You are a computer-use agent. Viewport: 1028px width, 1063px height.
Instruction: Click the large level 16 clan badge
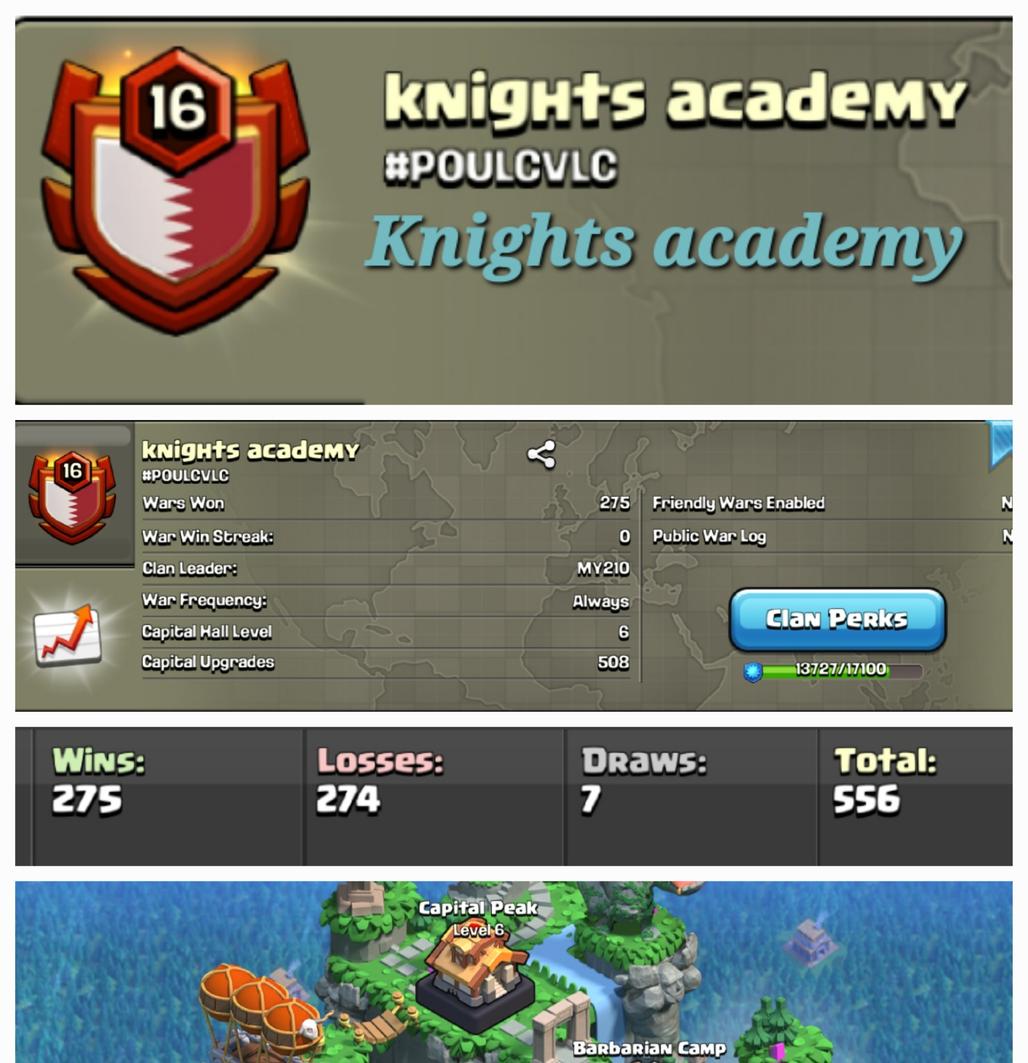175,190
